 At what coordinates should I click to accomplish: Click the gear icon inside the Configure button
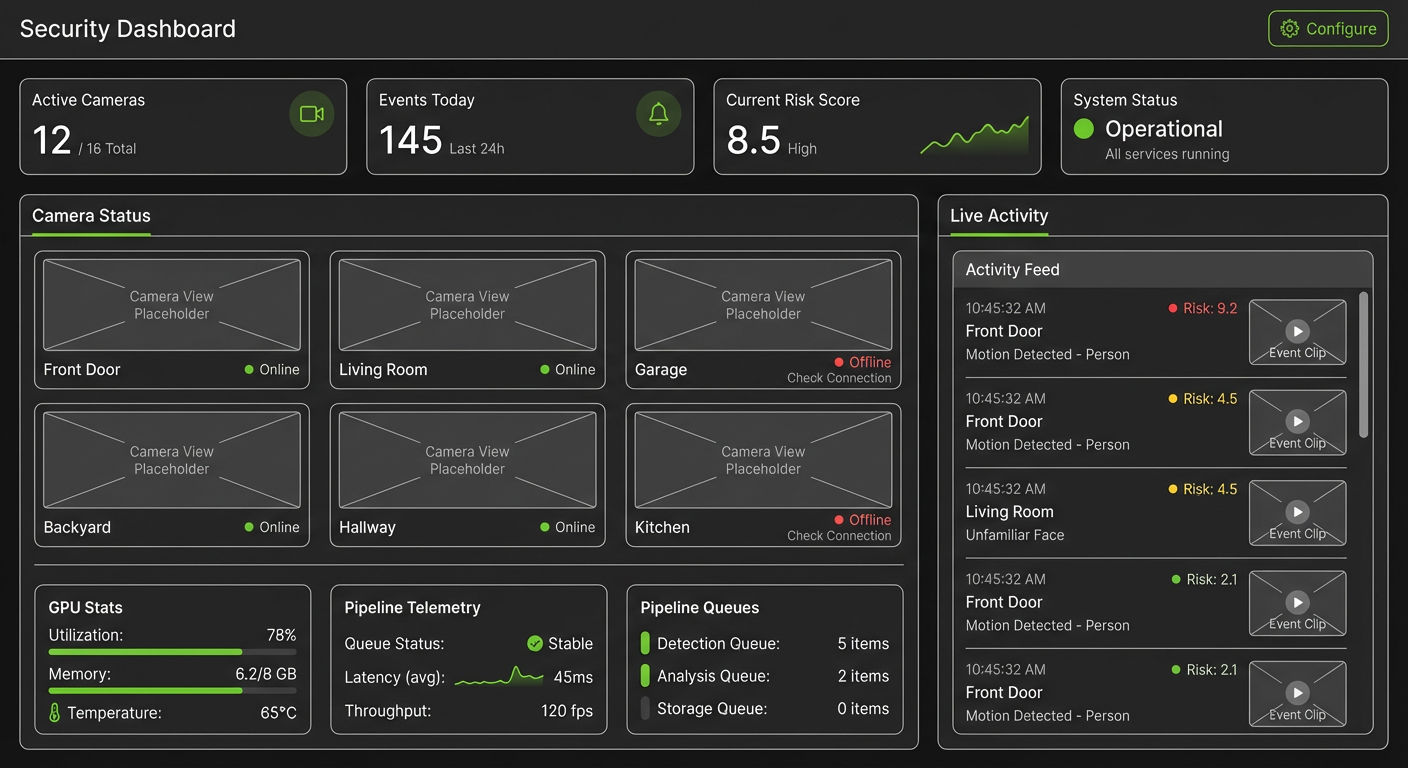[x=1289, y=29]
